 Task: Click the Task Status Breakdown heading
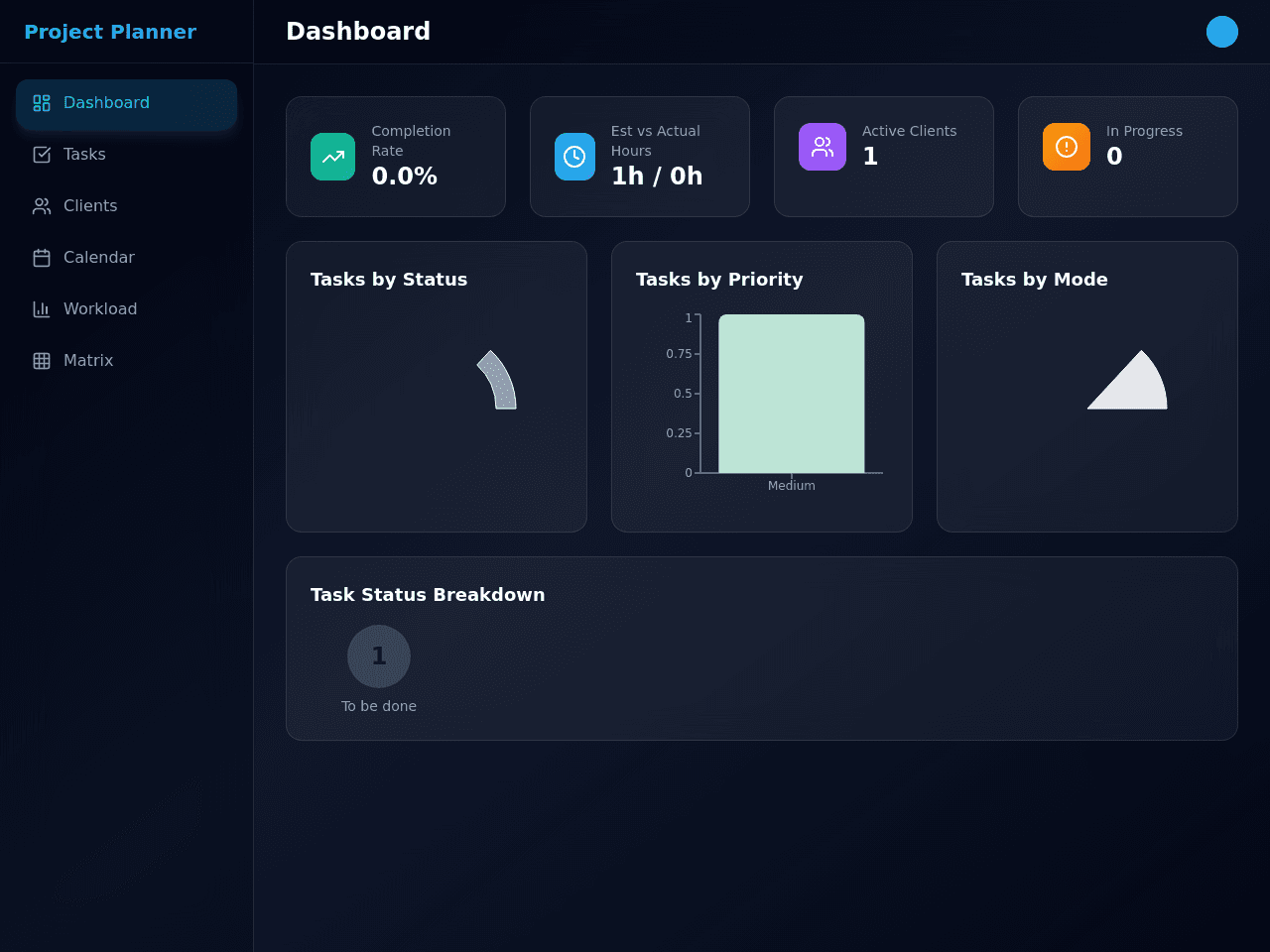tap(428, 595)
